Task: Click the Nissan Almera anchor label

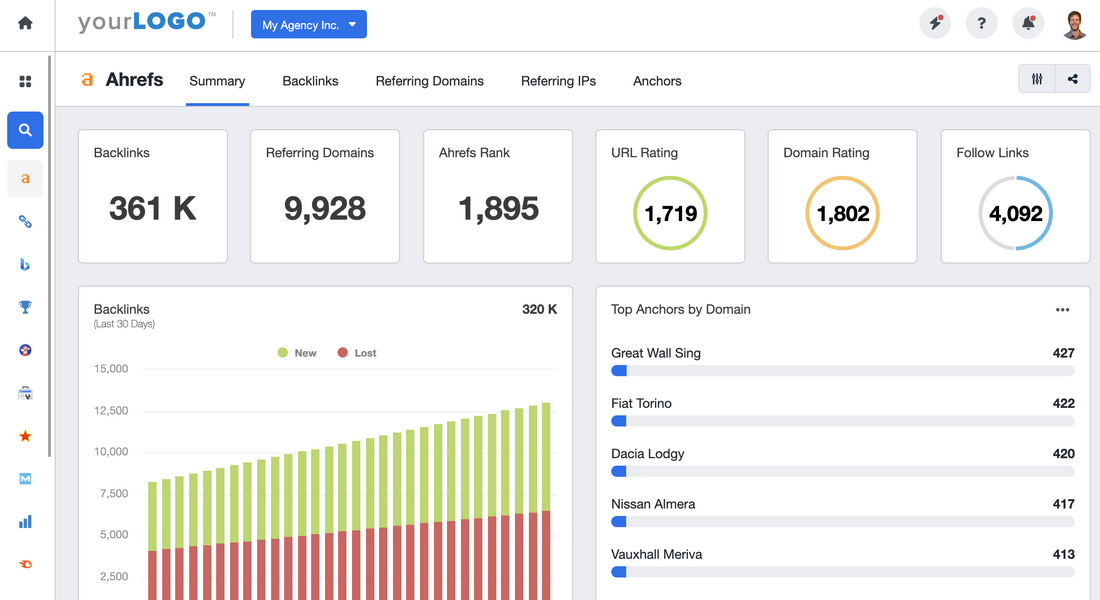Action: [x=653, y=504]
